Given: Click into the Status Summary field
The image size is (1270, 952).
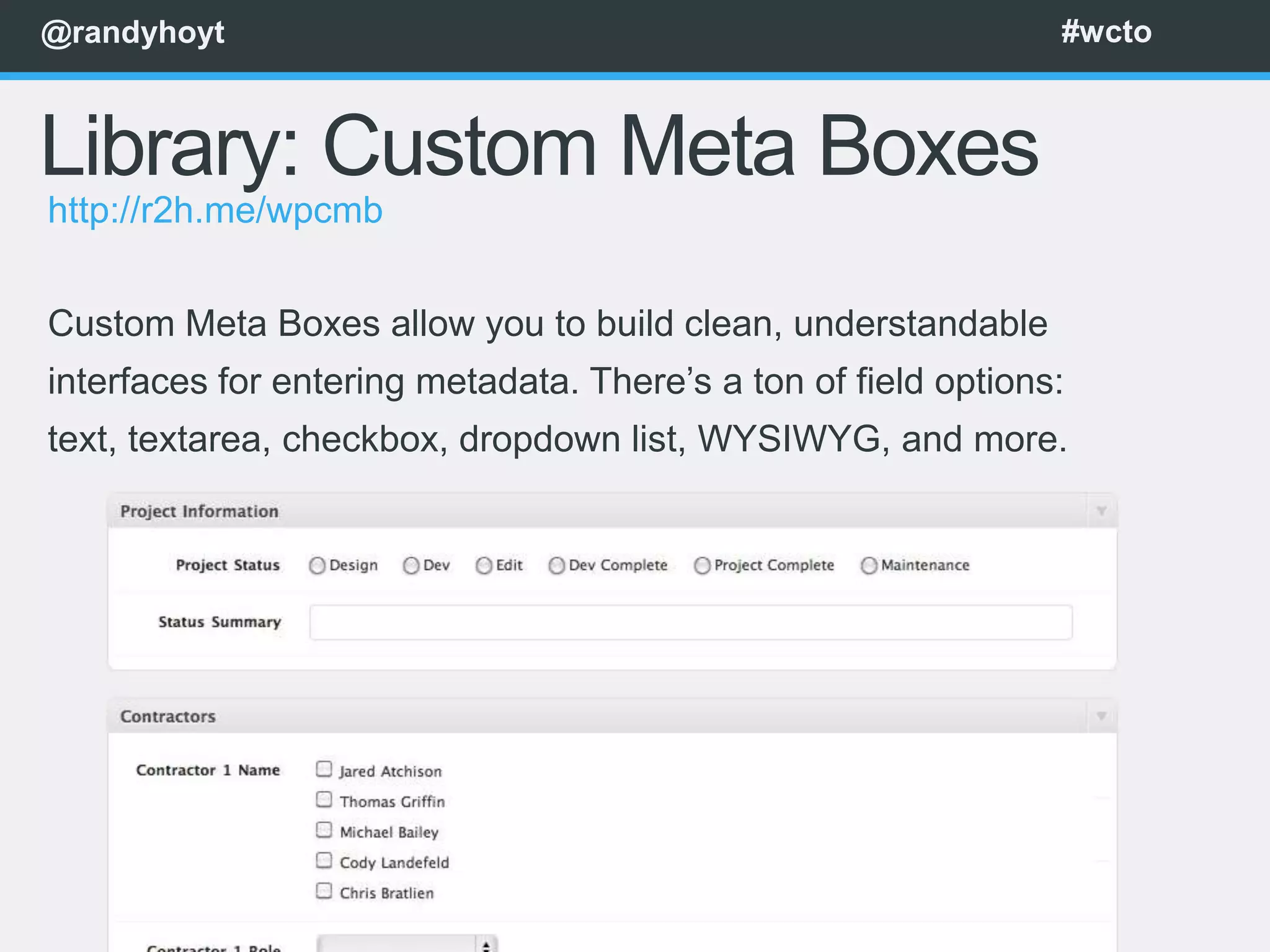Looking at the screenshot, I should tap(690, 622).
